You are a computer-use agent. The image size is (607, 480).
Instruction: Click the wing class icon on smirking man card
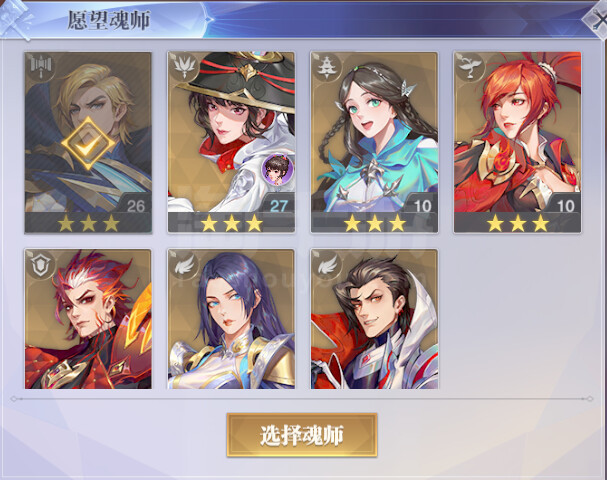pos(327,266)
